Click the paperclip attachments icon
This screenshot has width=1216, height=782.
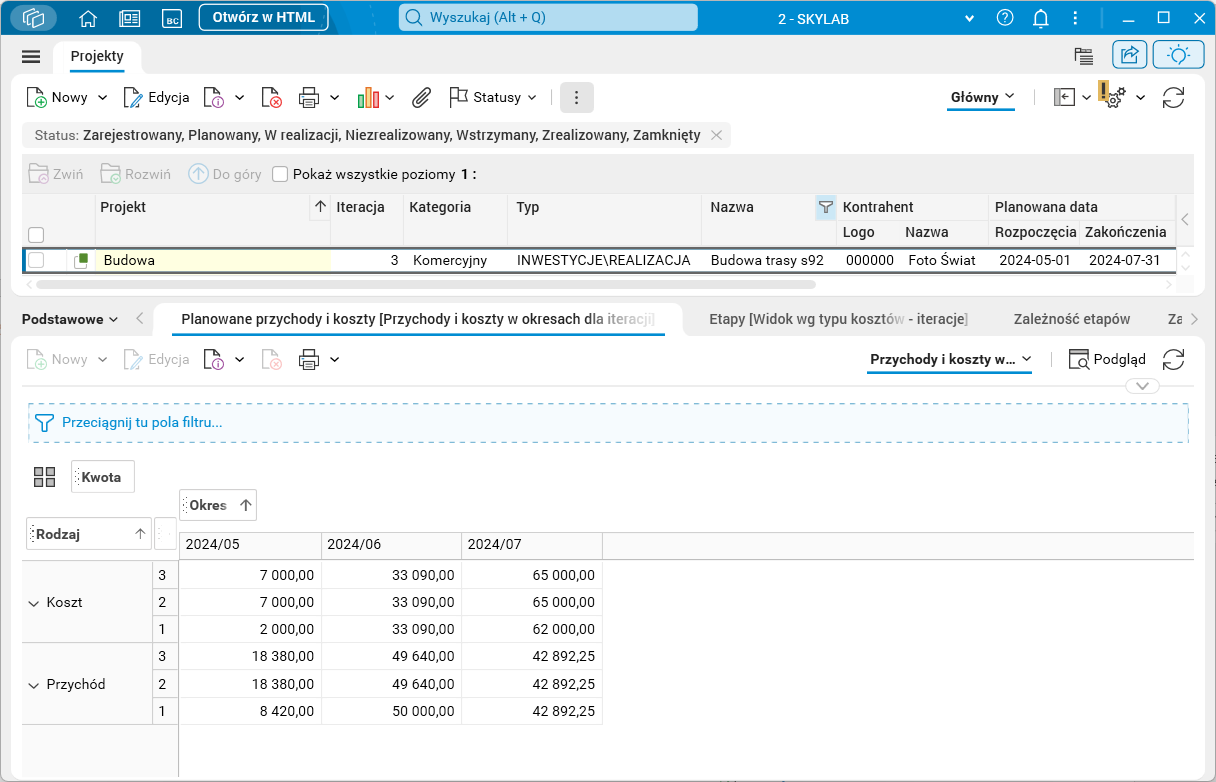click(422, 98)
